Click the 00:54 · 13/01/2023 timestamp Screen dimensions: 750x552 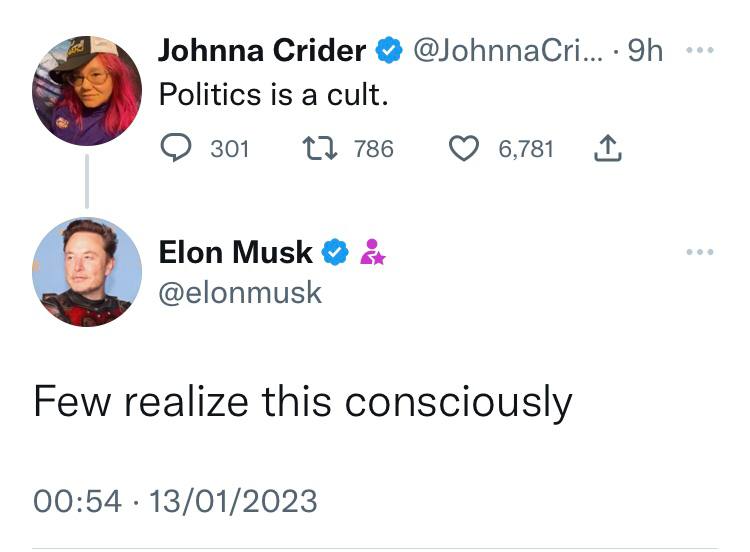[x=175, y=499]
